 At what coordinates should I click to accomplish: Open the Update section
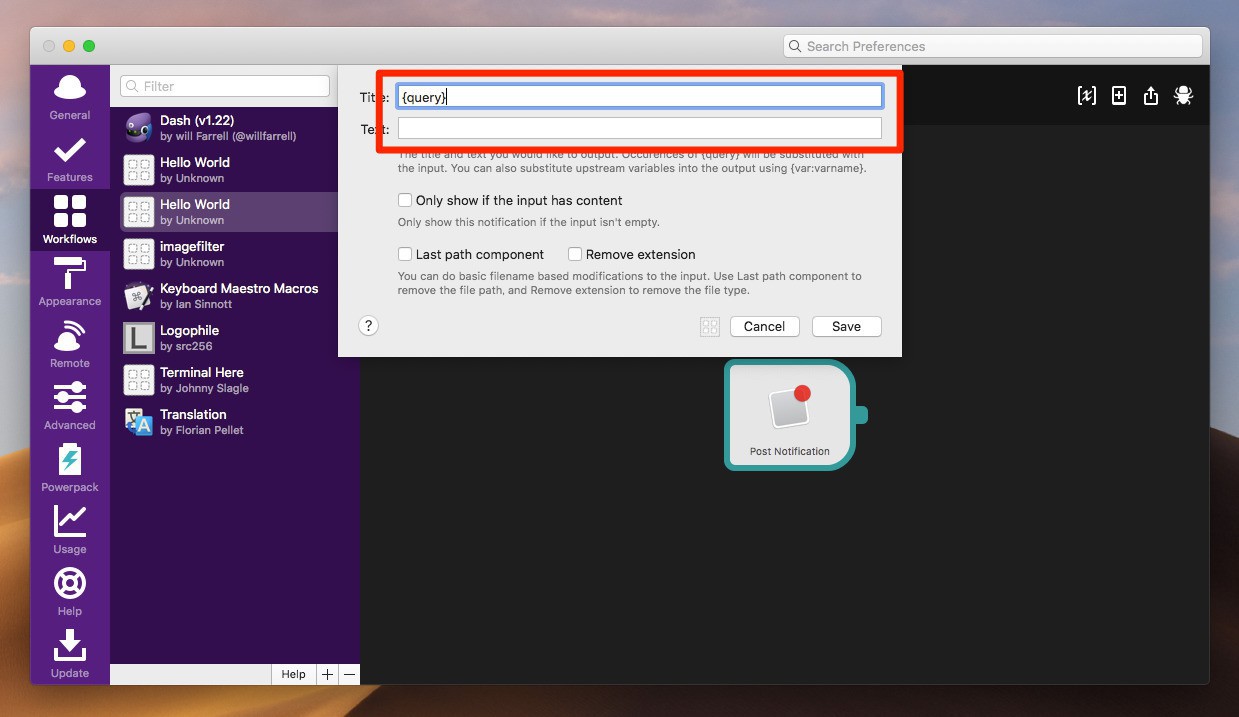point(70,655)
